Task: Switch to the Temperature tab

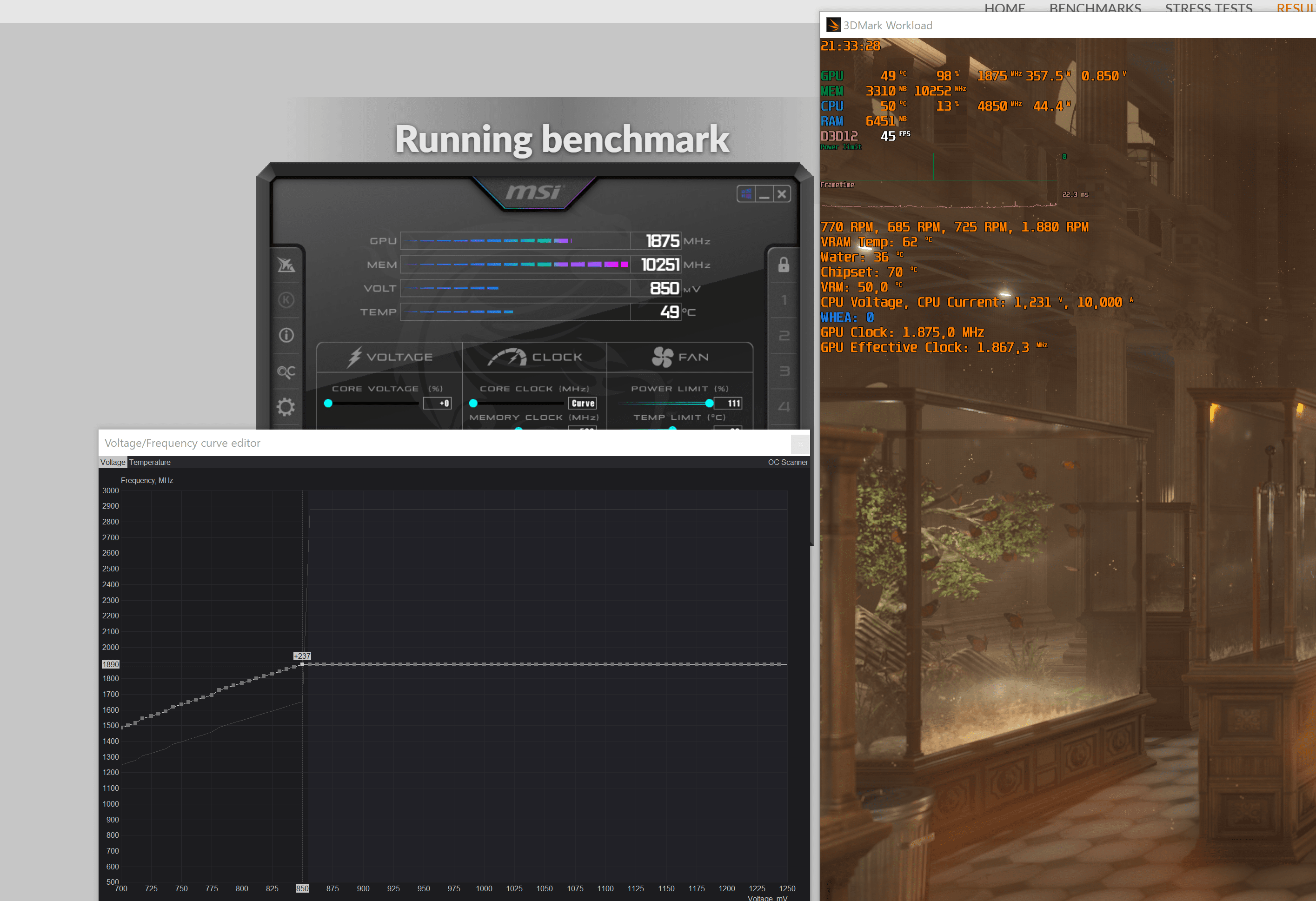Action: pyautogui.click(x=149, y=462)
